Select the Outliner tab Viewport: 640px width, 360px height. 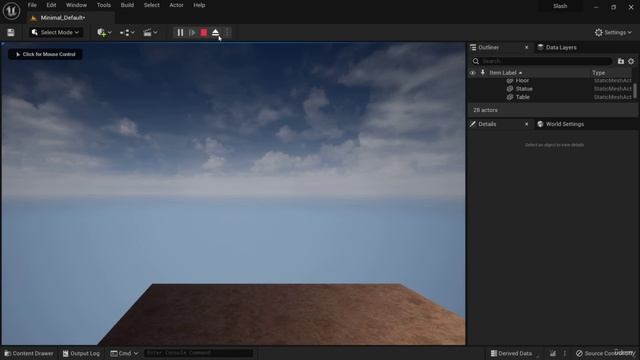pyautogui.click(x=488, y=47)
